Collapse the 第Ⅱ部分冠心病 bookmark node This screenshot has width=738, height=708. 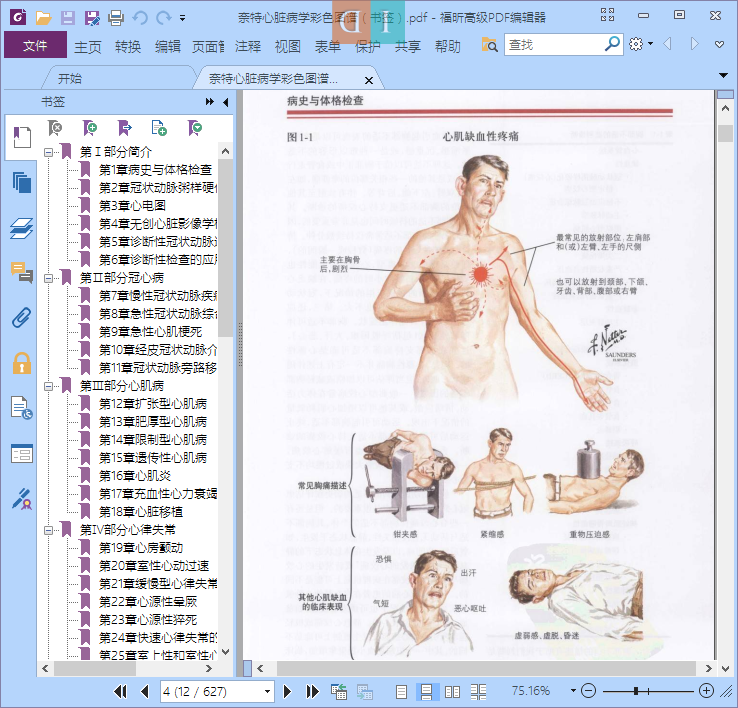48,278
